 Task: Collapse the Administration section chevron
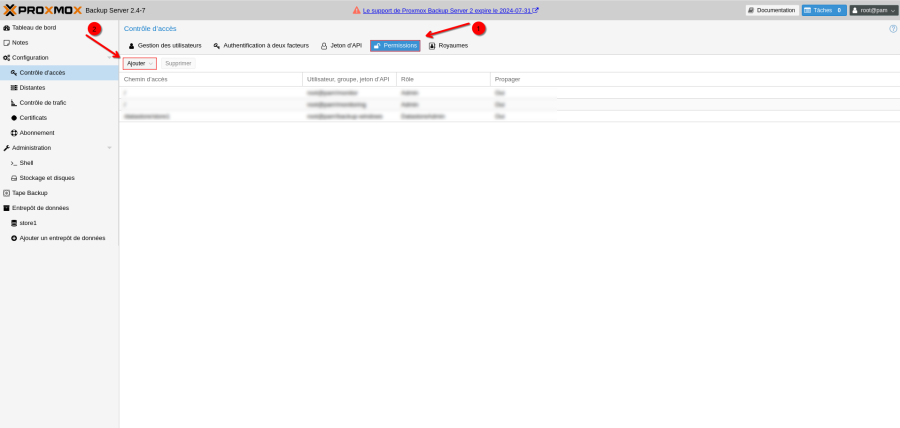[x=110, y=148]
